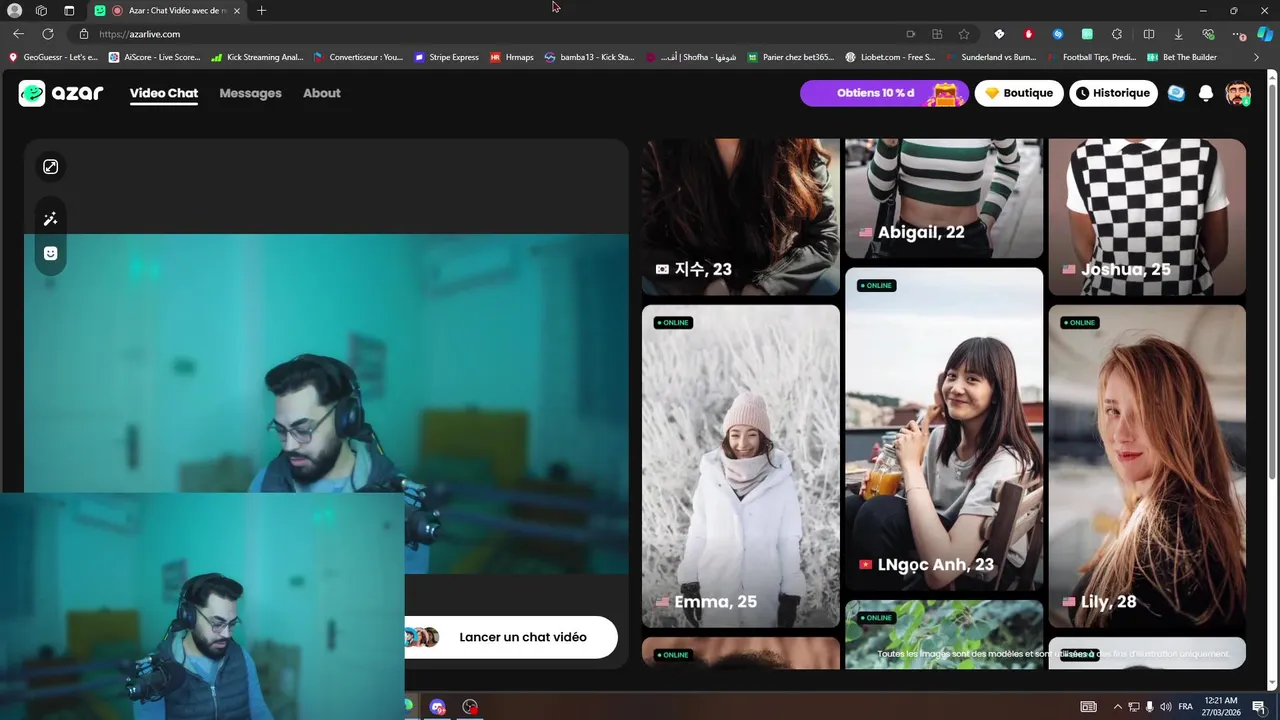Click the Obtiens 10 % promo banner
Viewport: 1280px width, 720px height.
tap(884, 93)
